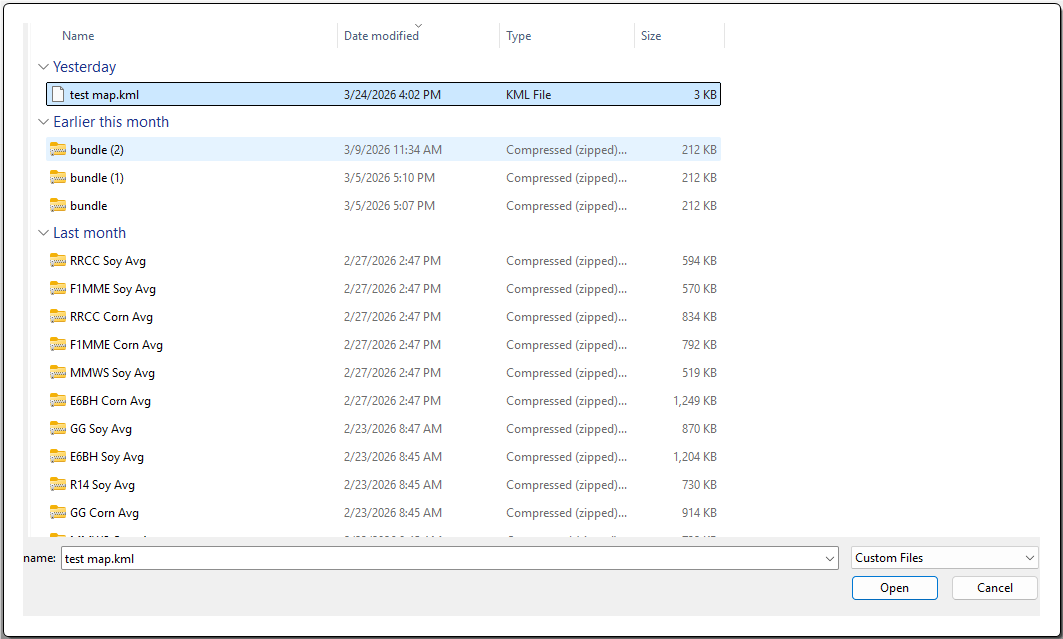Select the R14 Soy Avg zip icon

(x=58, y=485)
